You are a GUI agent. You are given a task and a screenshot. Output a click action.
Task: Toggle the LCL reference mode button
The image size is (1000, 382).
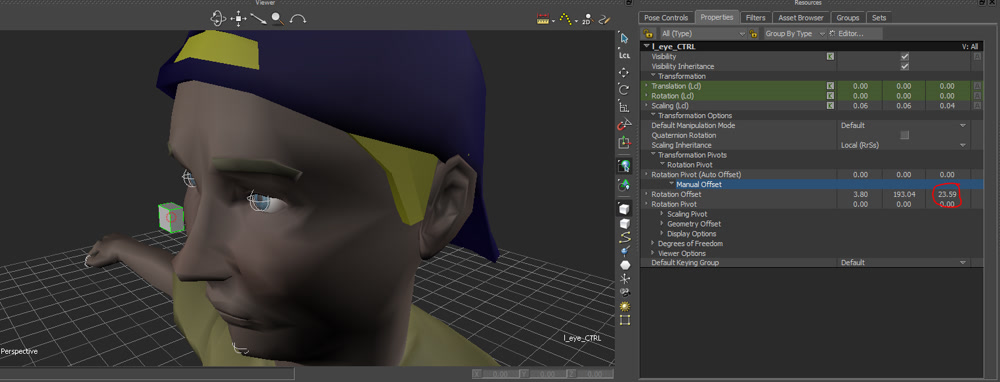pos(624,55)
